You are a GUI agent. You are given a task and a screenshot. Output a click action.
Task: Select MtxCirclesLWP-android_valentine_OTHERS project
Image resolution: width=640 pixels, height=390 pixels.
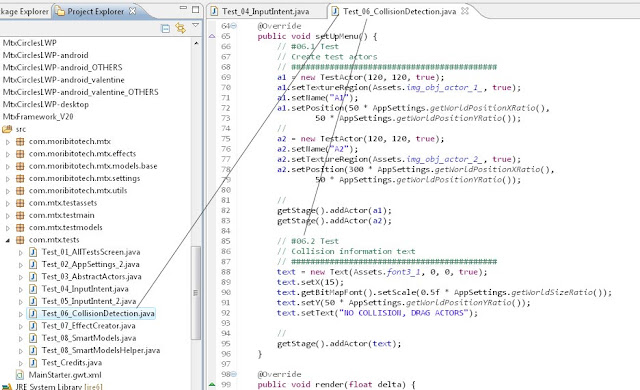point(80,92)
